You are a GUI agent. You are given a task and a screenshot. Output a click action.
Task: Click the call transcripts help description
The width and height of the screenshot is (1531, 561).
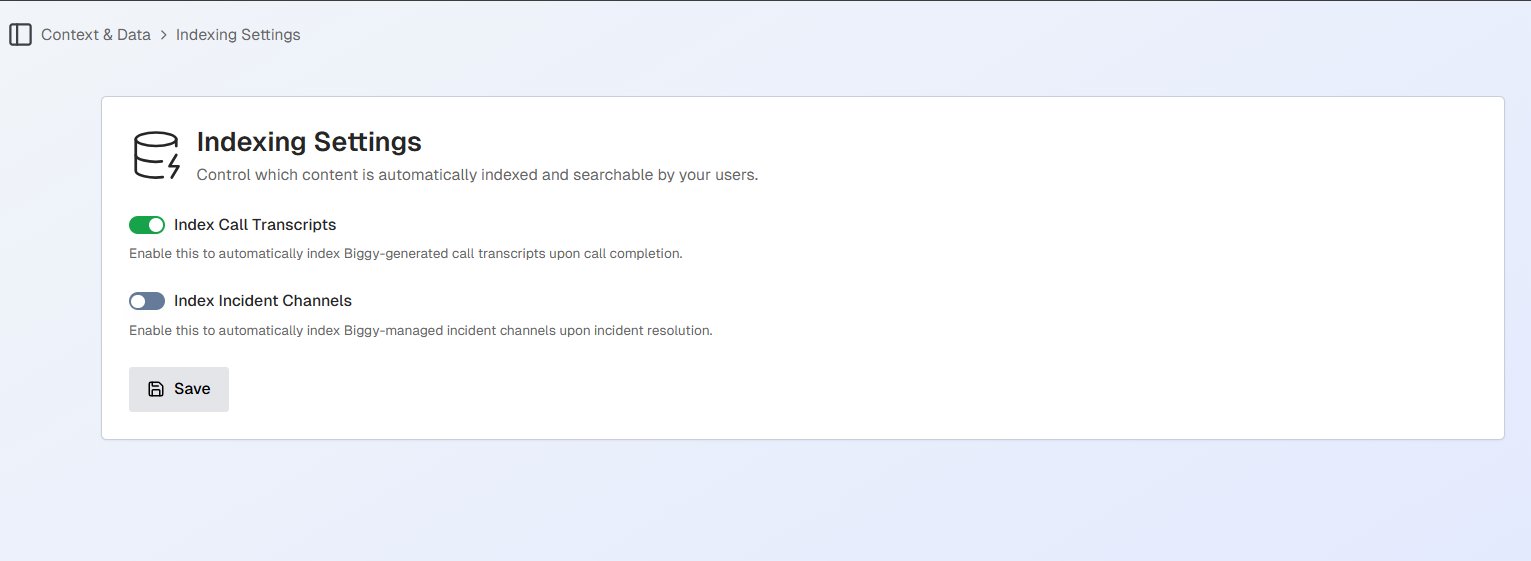coord(405,254)
